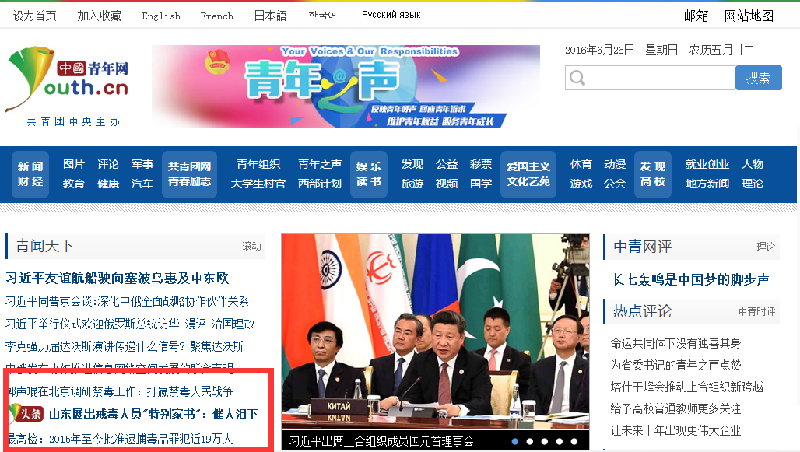Viewport: 800px width, 452px height.
Task: Switch site language to English
Action: (161, 16)
